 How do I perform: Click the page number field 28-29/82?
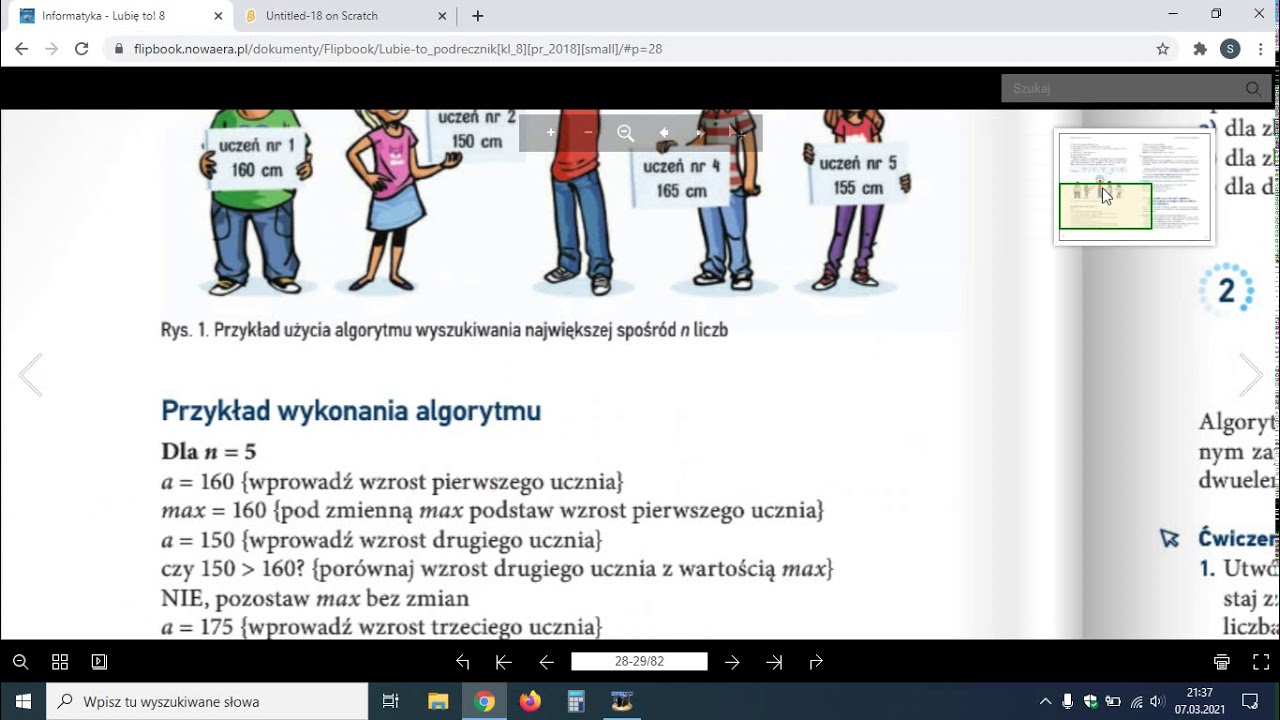point(639,662)
